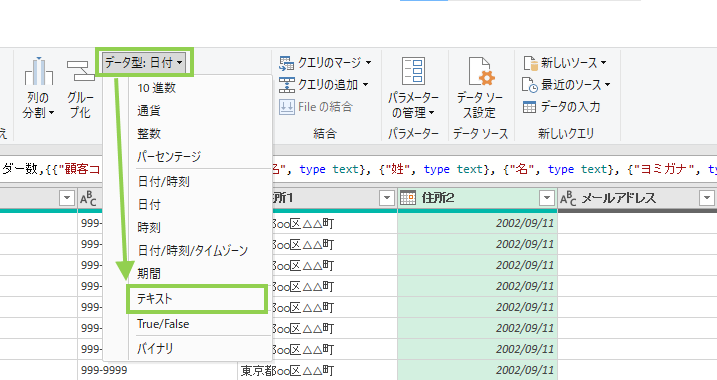
Task: Open filter dropdown of 住所1 column
Action: tap(386, 198)
